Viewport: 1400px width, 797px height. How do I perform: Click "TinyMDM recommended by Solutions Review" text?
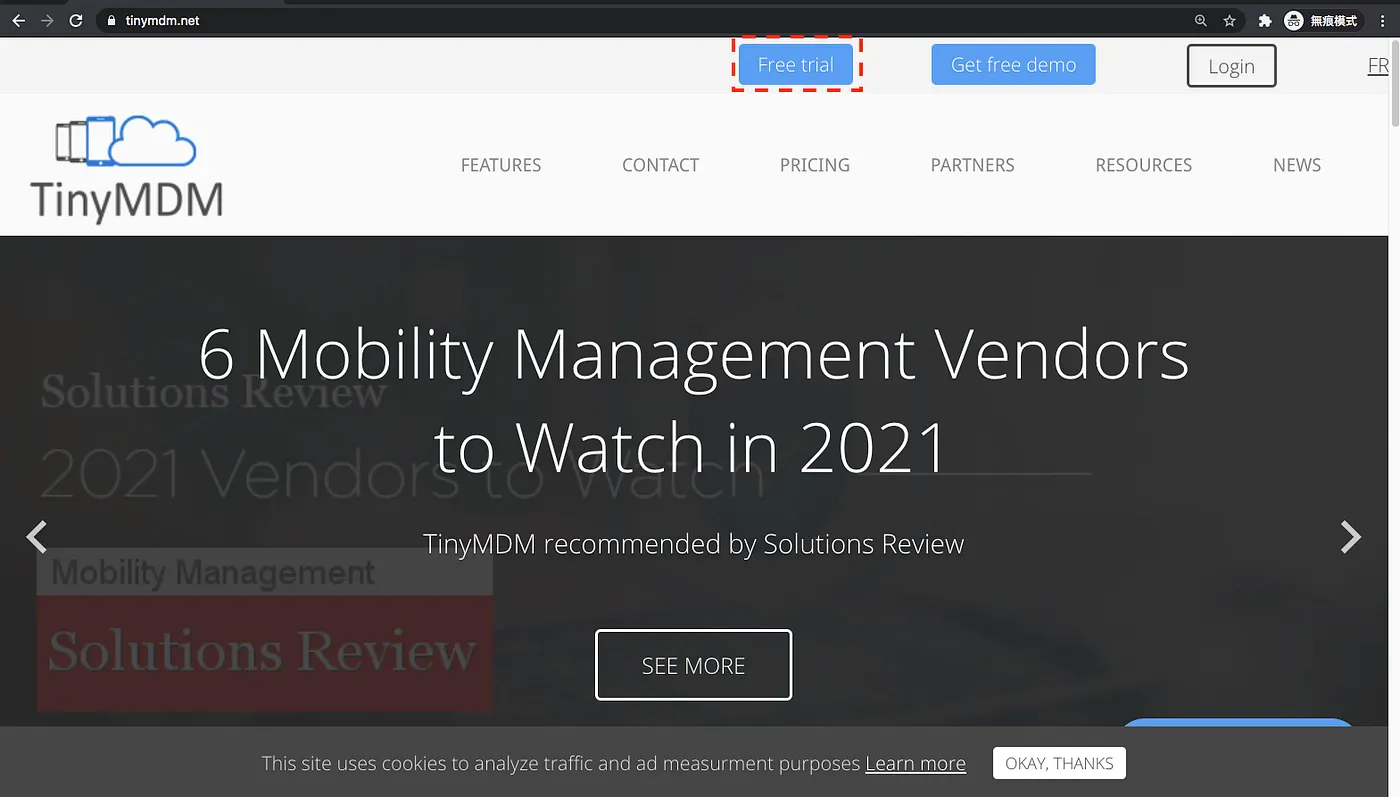693,544
